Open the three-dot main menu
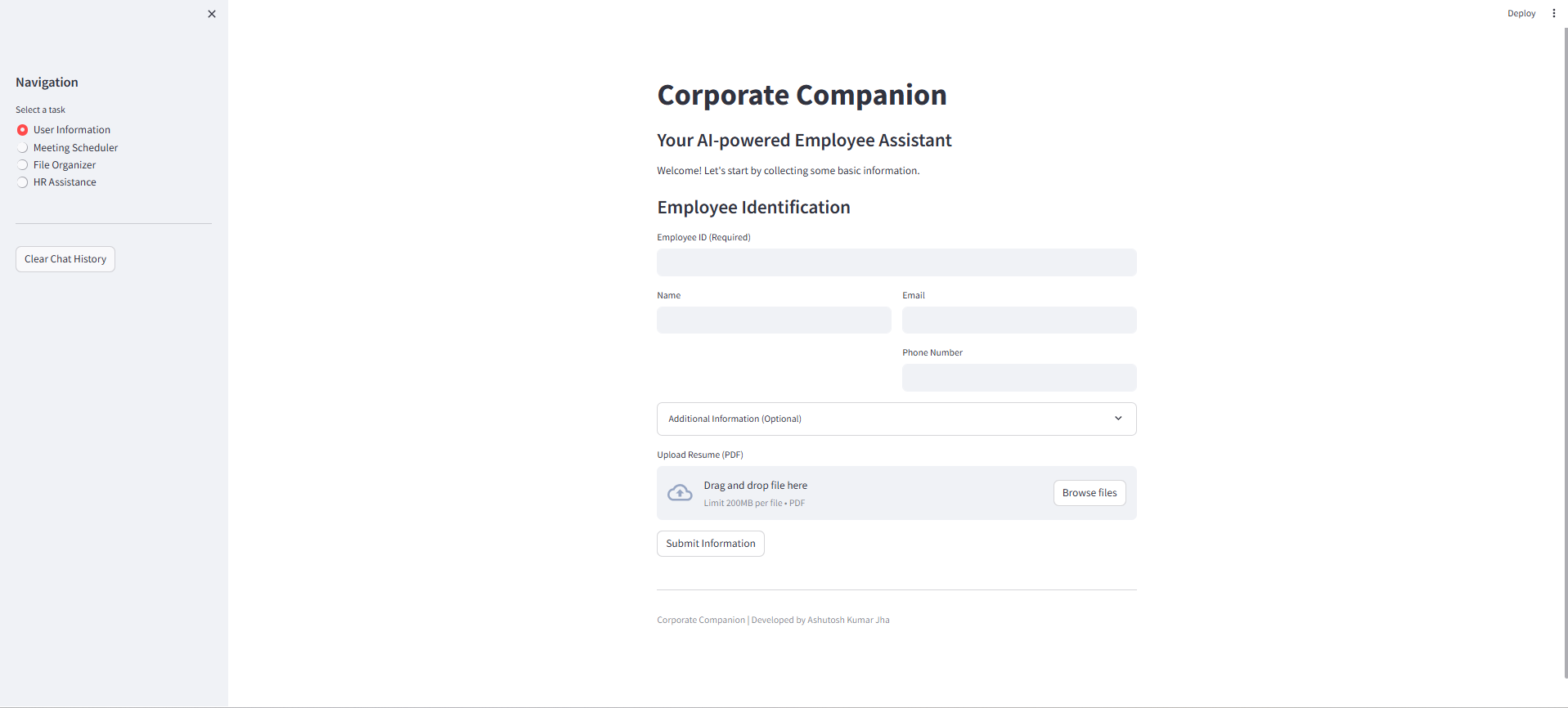 (1554, 13)
